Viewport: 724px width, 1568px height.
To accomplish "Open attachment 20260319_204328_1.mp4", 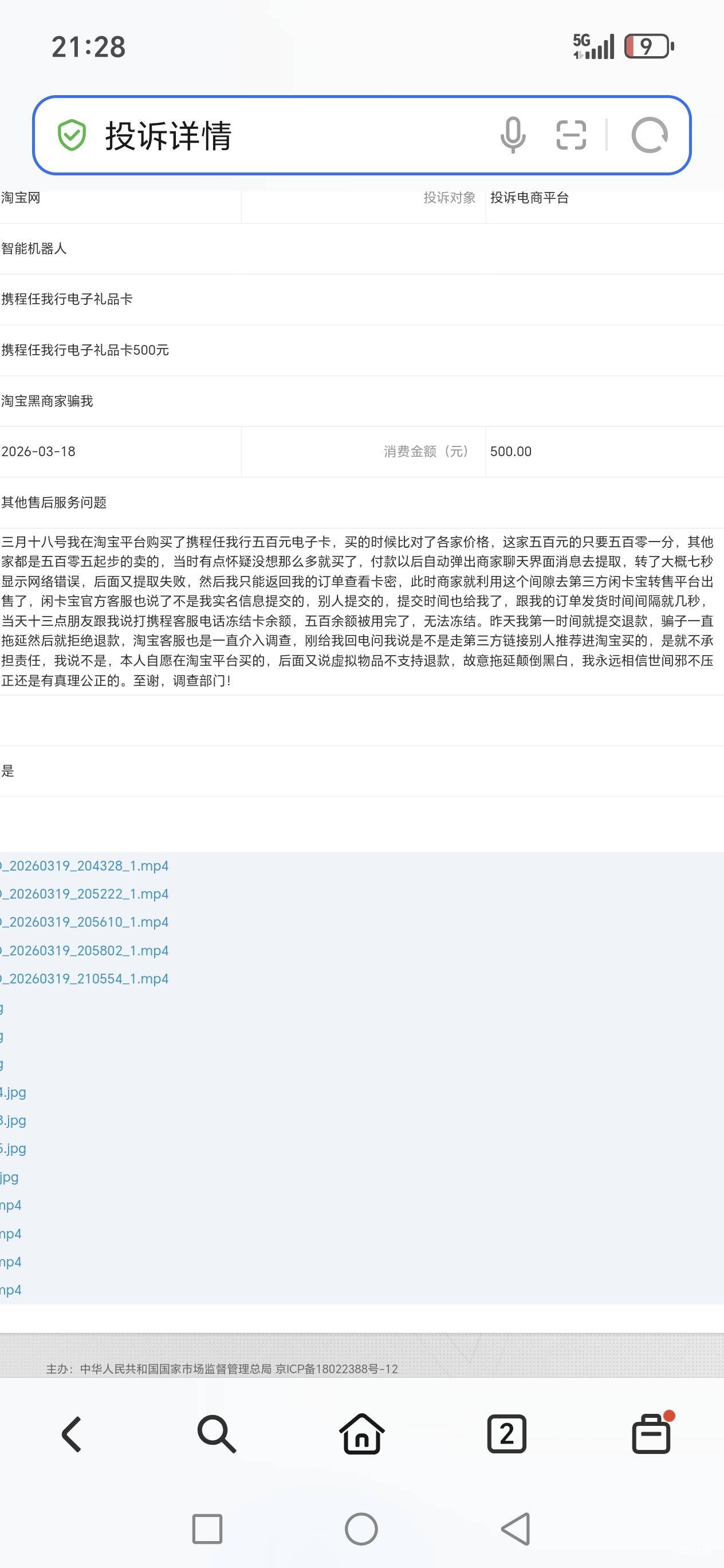I will (85, 865).
